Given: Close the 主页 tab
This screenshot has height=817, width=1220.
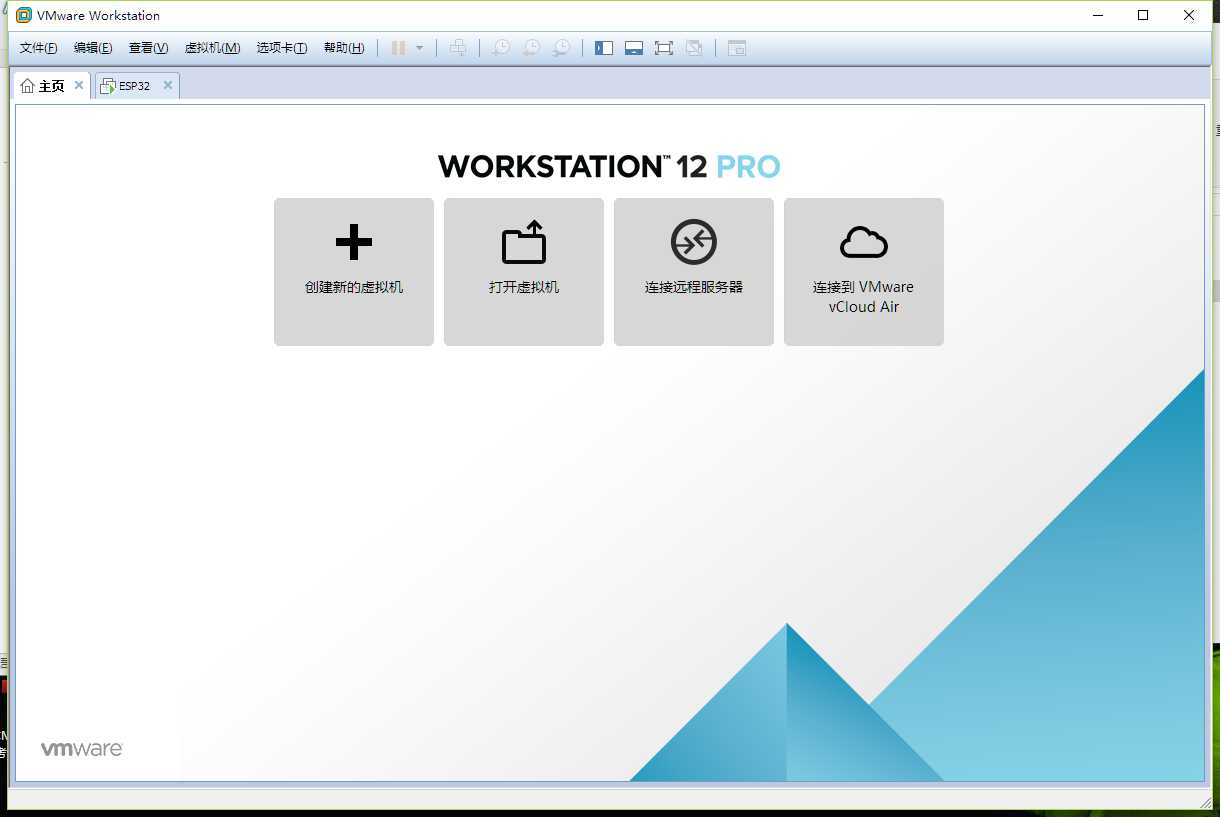Looking at the screenshot, I should coord(79,85).
